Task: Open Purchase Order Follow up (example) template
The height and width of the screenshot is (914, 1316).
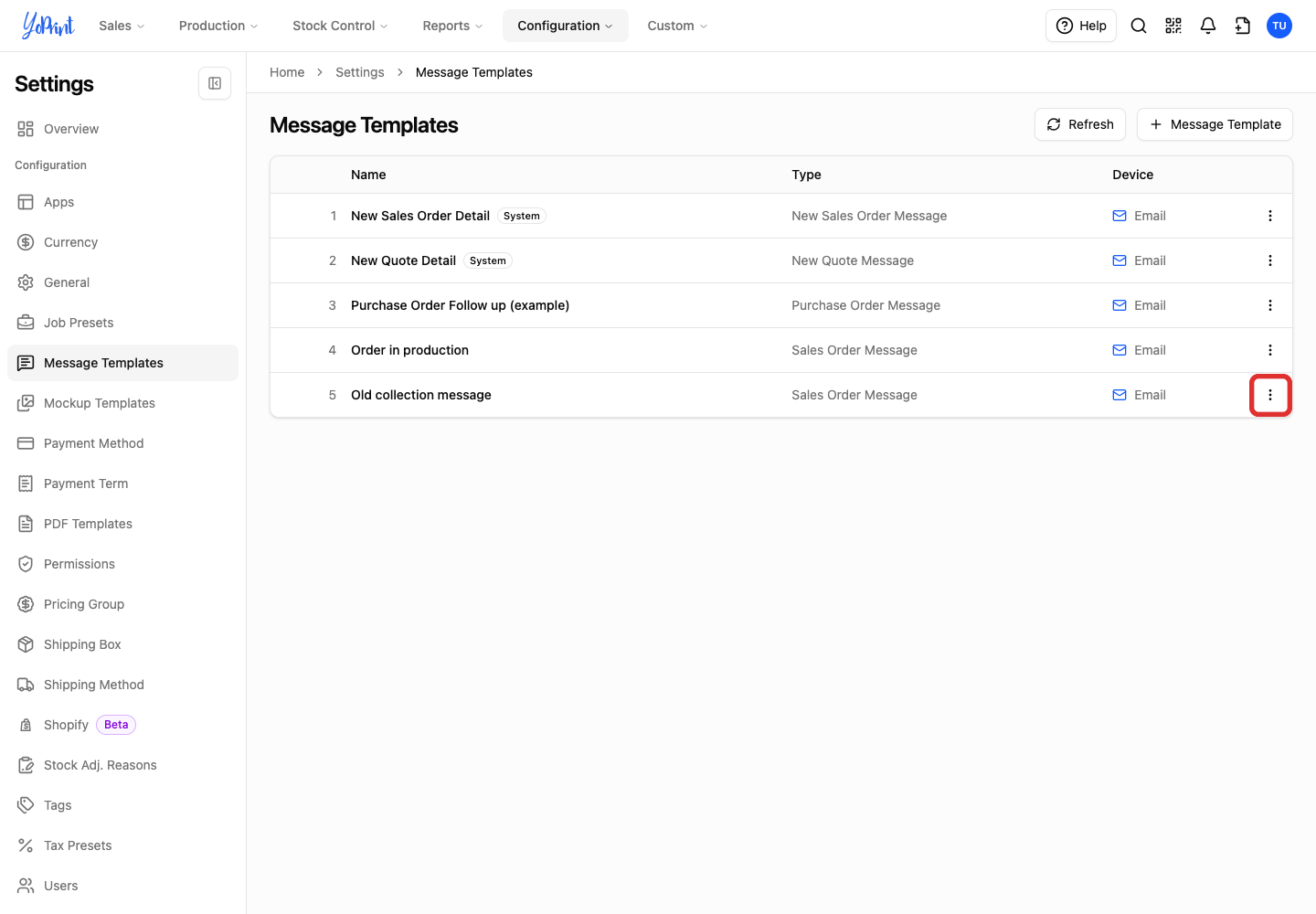Action: [460, 305]
